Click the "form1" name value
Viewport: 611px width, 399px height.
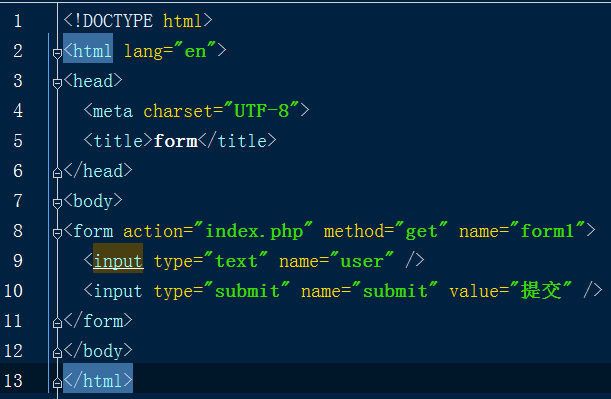point(547,230)
